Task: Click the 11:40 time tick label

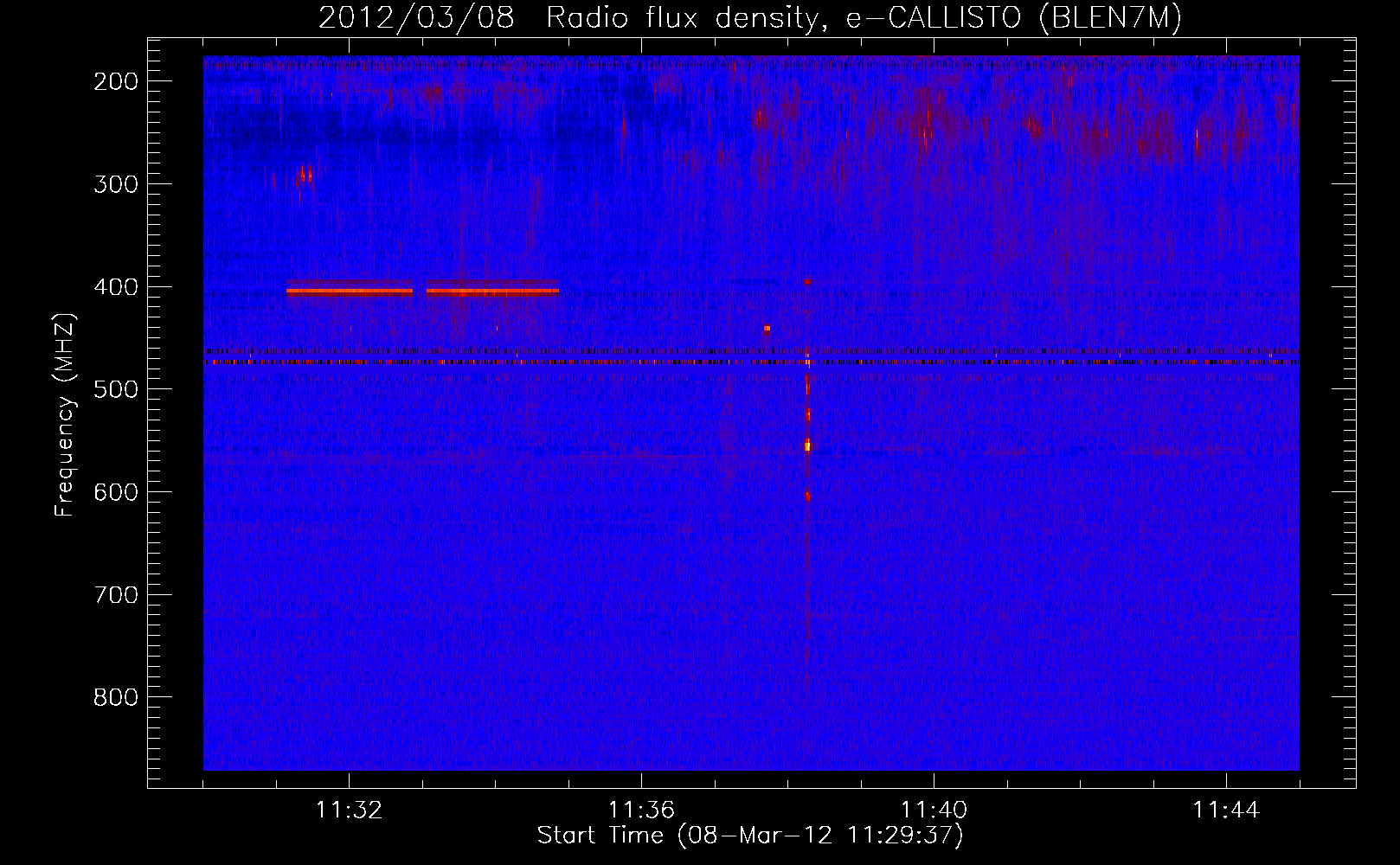Action: tap(934, 810)
